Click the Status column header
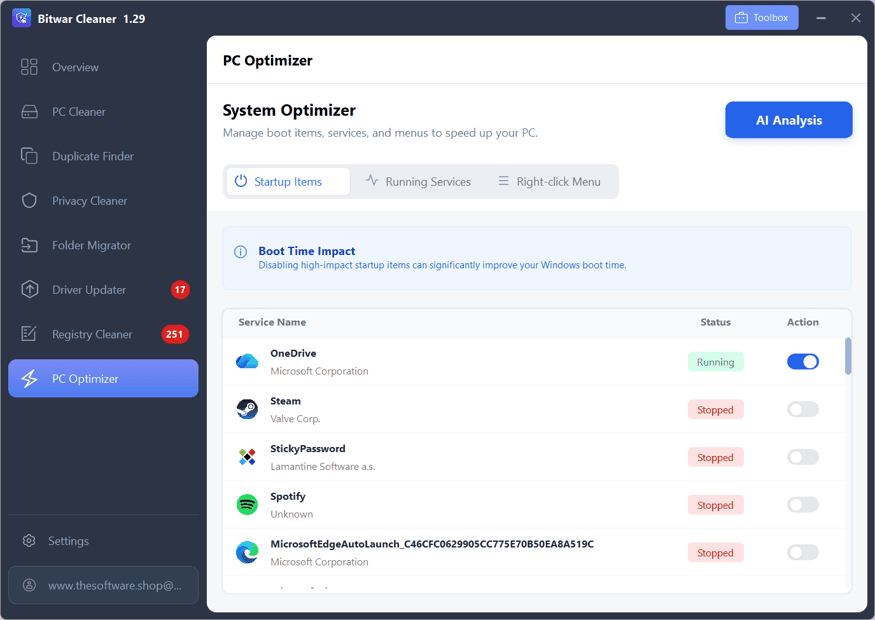The height and width of the screenshot is (620, 875). [715, 322]
